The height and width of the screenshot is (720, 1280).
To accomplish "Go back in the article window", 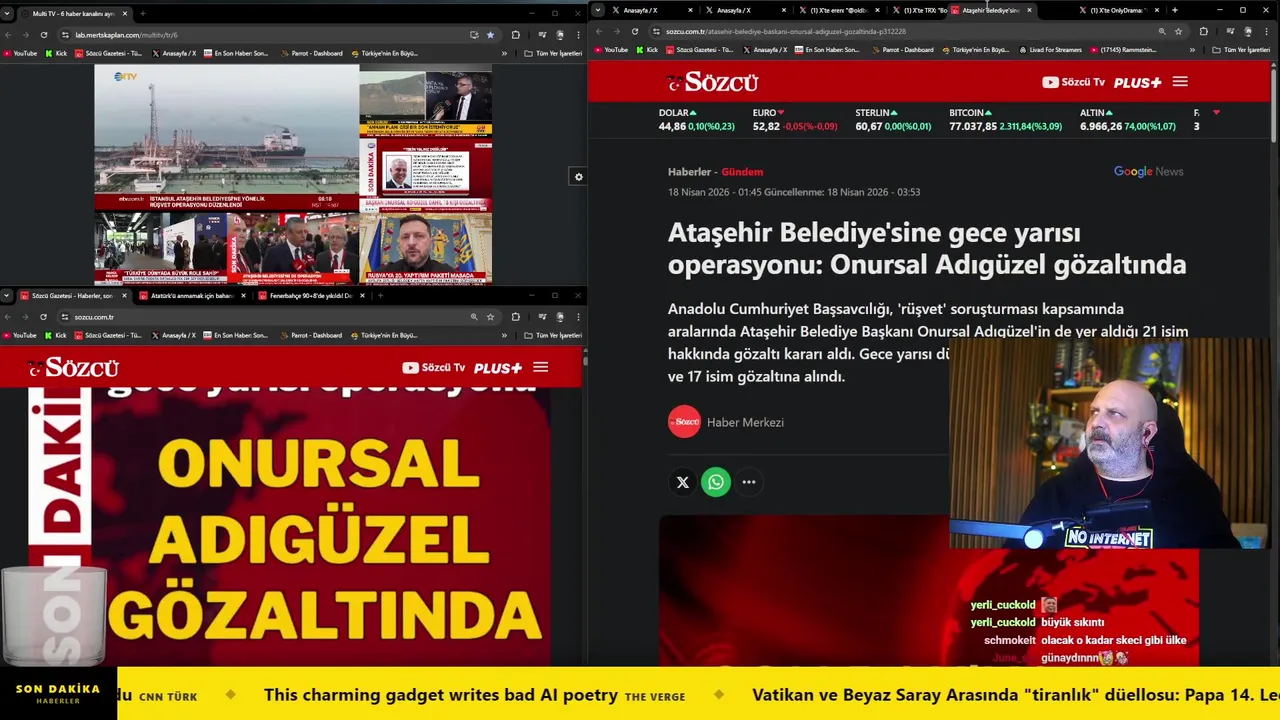I will tap(598, 31).
